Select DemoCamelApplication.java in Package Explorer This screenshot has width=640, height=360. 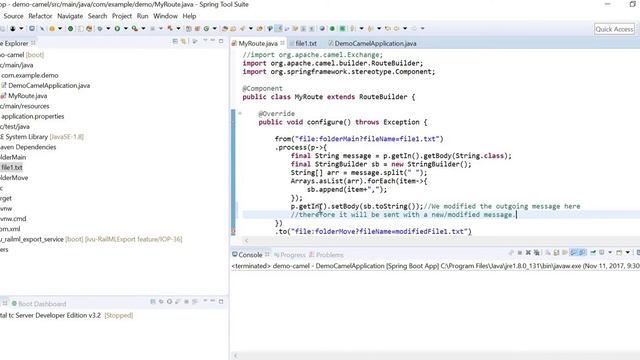45,85
